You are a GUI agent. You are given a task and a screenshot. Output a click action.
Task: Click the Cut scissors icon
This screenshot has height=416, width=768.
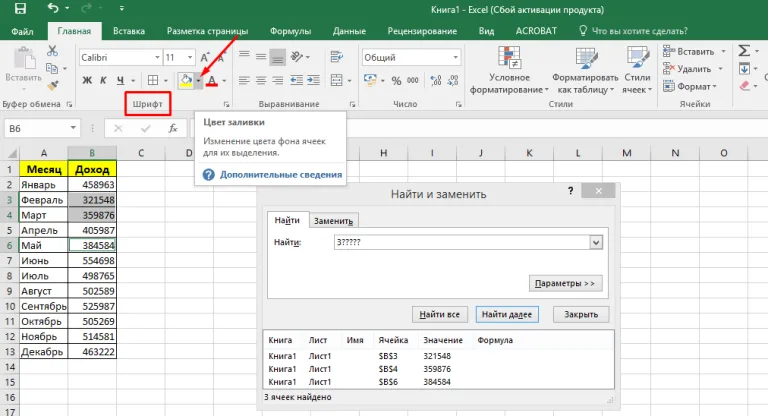pyautogui.click(x=52, y=50)
